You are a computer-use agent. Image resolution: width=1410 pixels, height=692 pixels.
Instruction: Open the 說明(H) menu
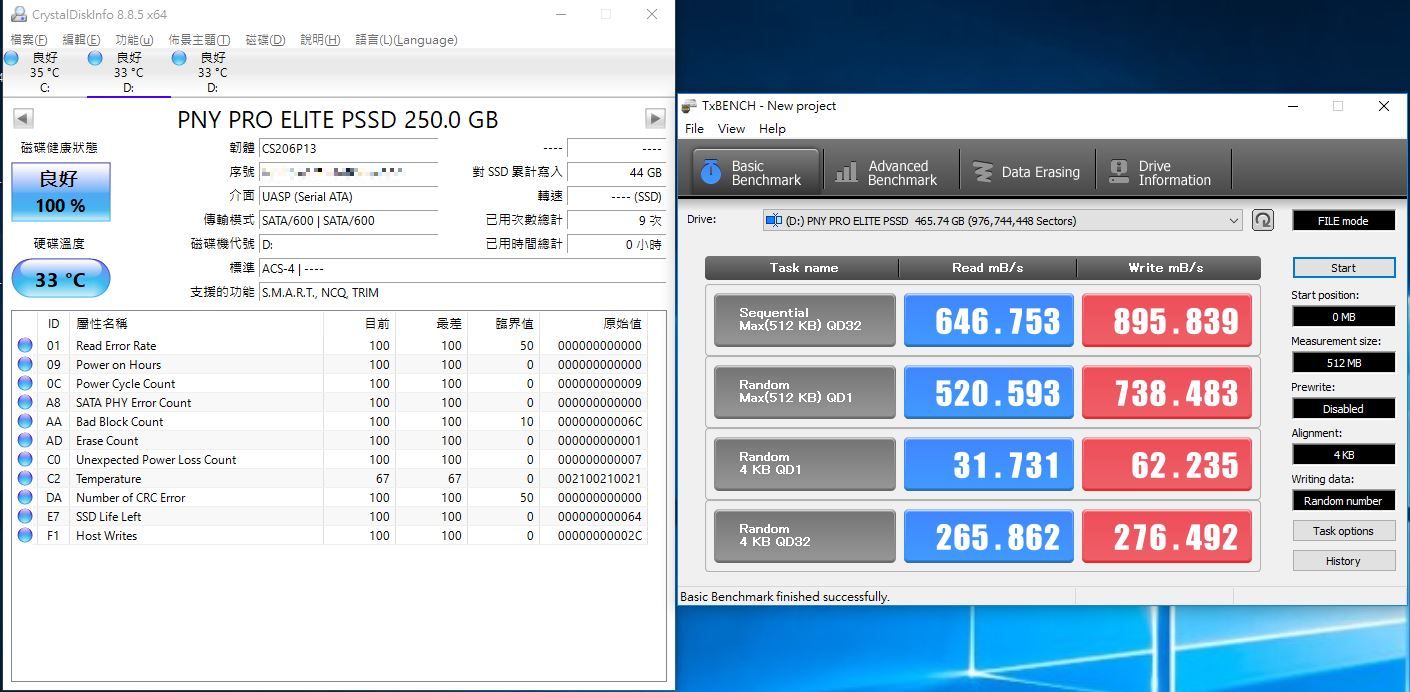coord(320,40)
